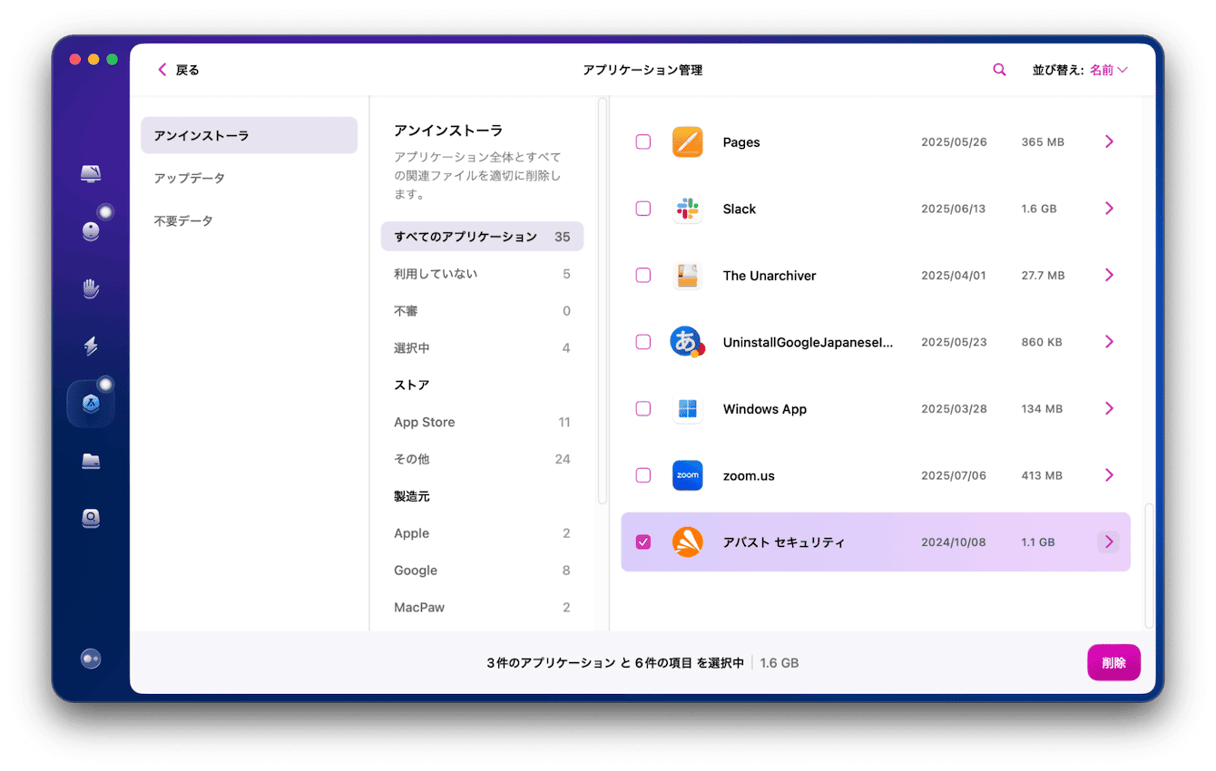Click the assistant icon at sidebar bottom
This screenshot has width=1216, height=771.
tap(91, 659)
